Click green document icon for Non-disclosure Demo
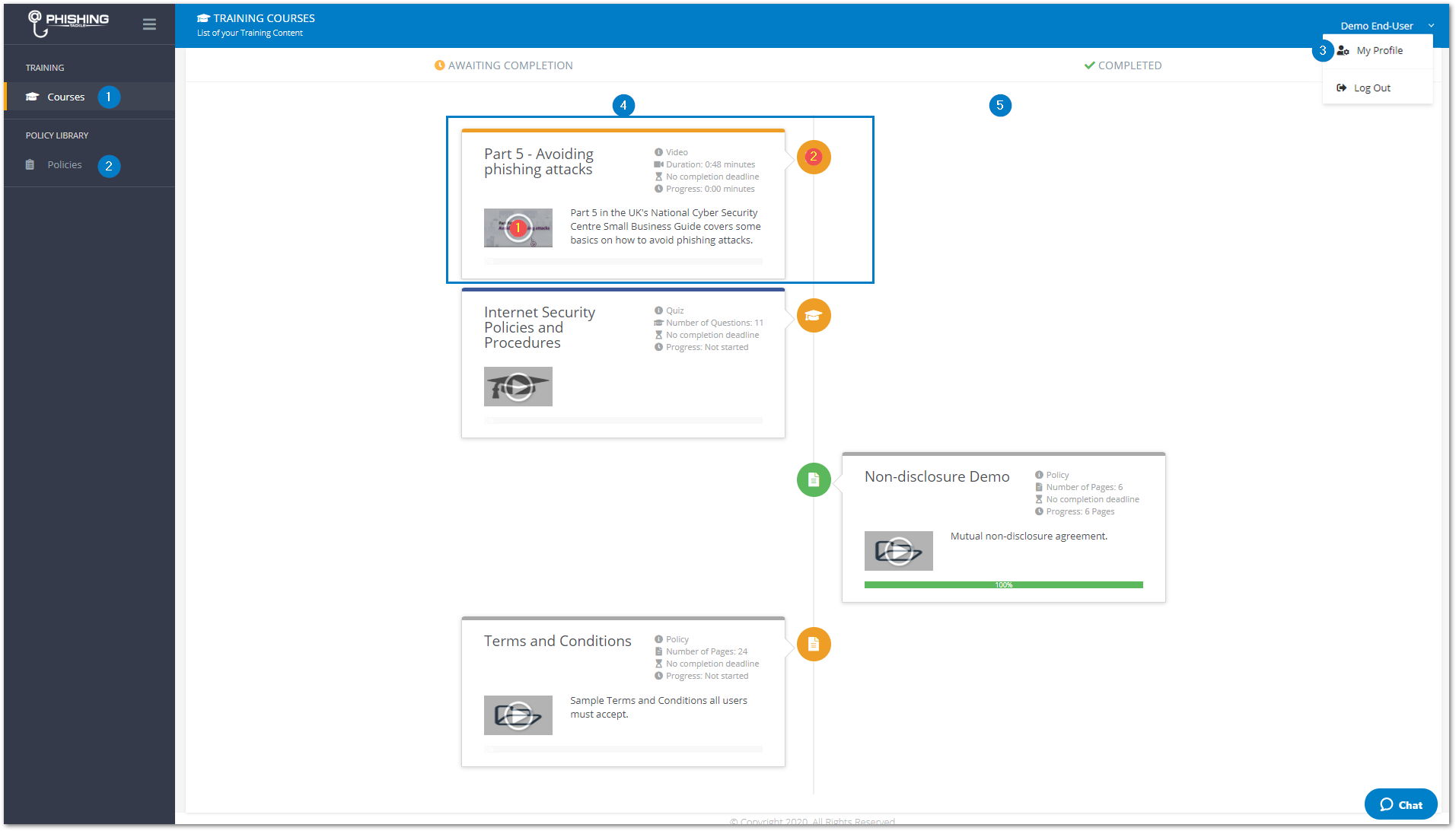 pyautogui.click(x=814, y=479)
